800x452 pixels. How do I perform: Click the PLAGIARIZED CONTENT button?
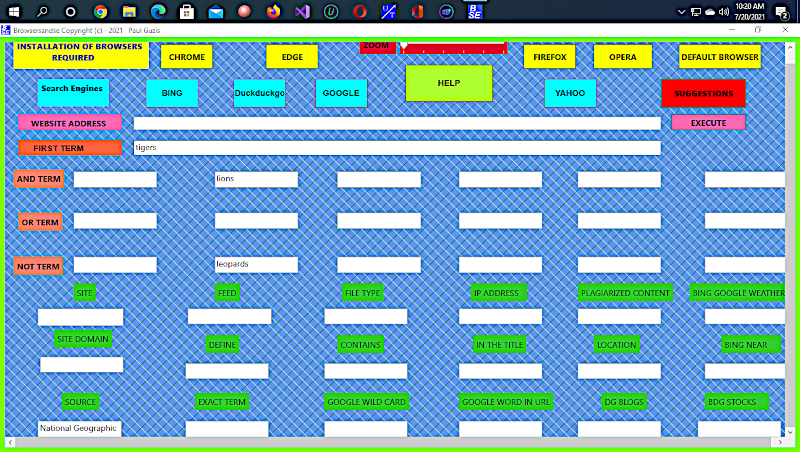(625, 293)
